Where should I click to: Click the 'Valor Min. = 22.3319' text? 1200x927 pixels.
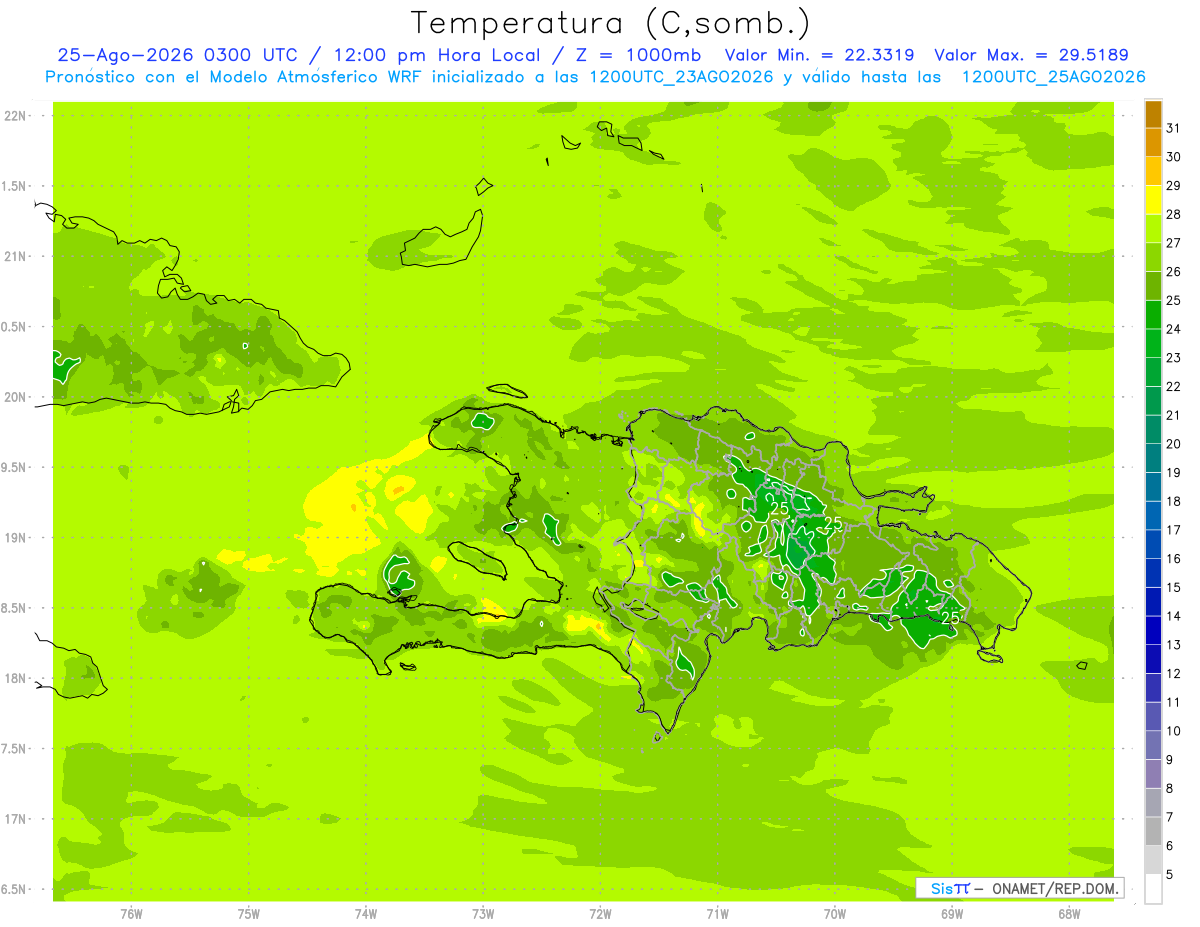(x=820, y=55)
